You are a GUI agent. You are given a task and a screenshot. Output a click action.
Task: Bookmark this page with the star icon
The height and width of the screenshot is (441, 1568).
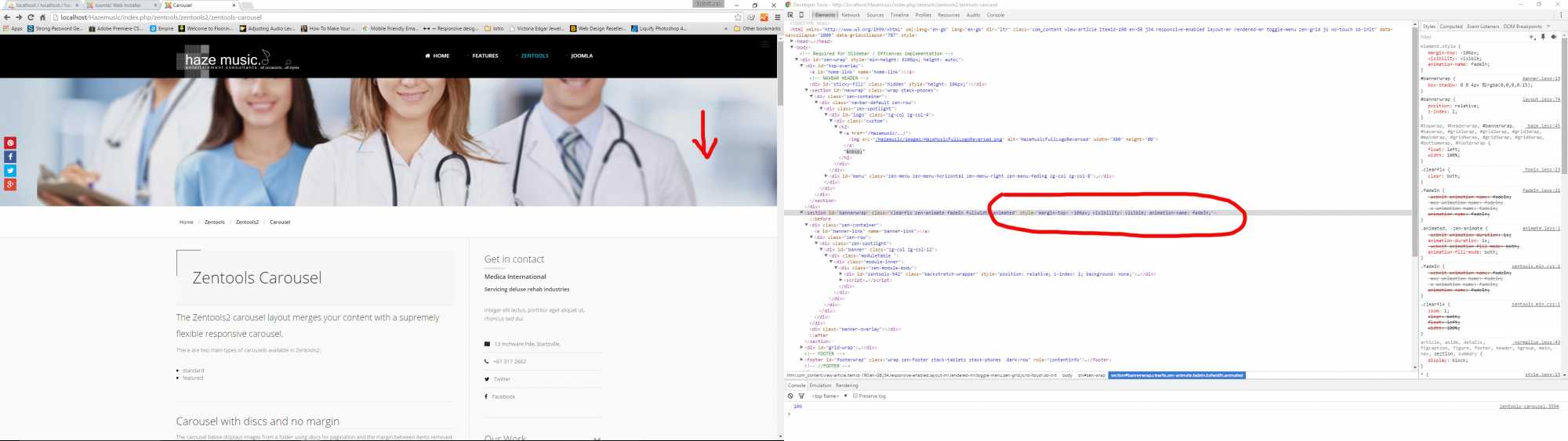point(738,17)
